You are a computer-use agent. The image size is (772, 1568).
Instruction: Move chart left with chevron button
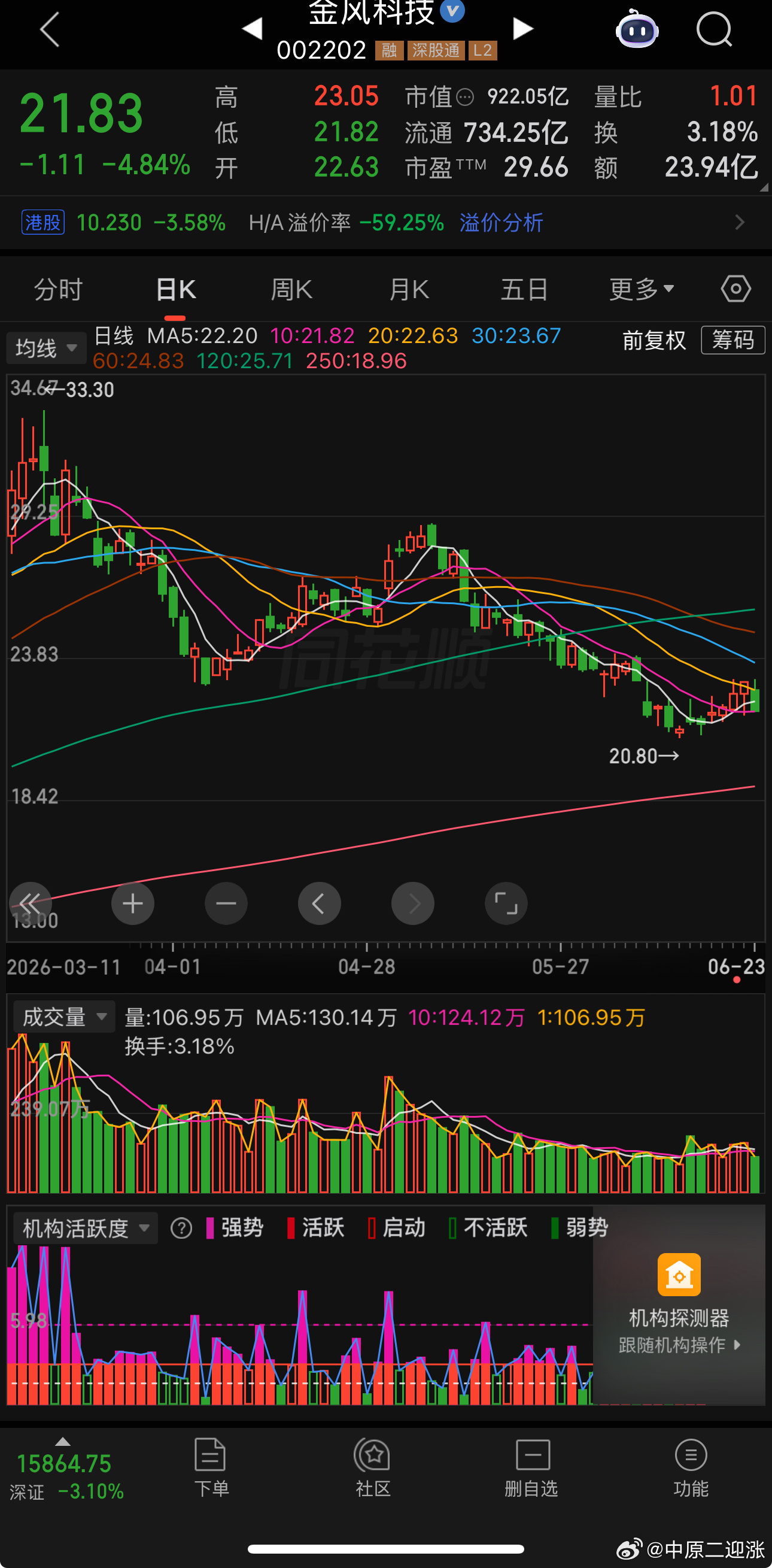point(320,903)
